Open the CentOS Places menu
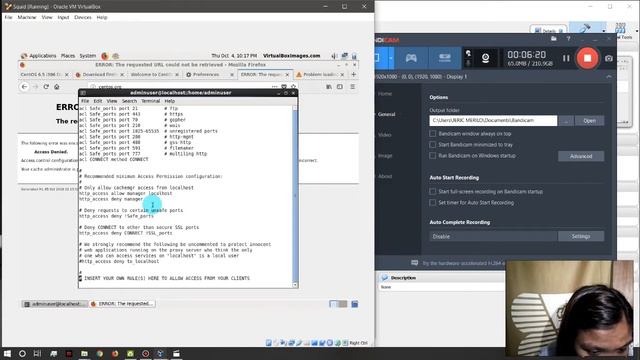 [x=68, y=56]
